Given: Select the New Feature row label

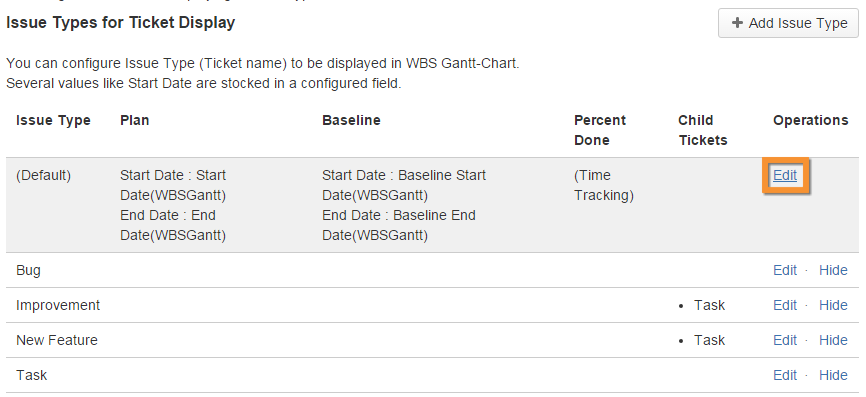Looking at the screenshot, I should pos(57,340).
